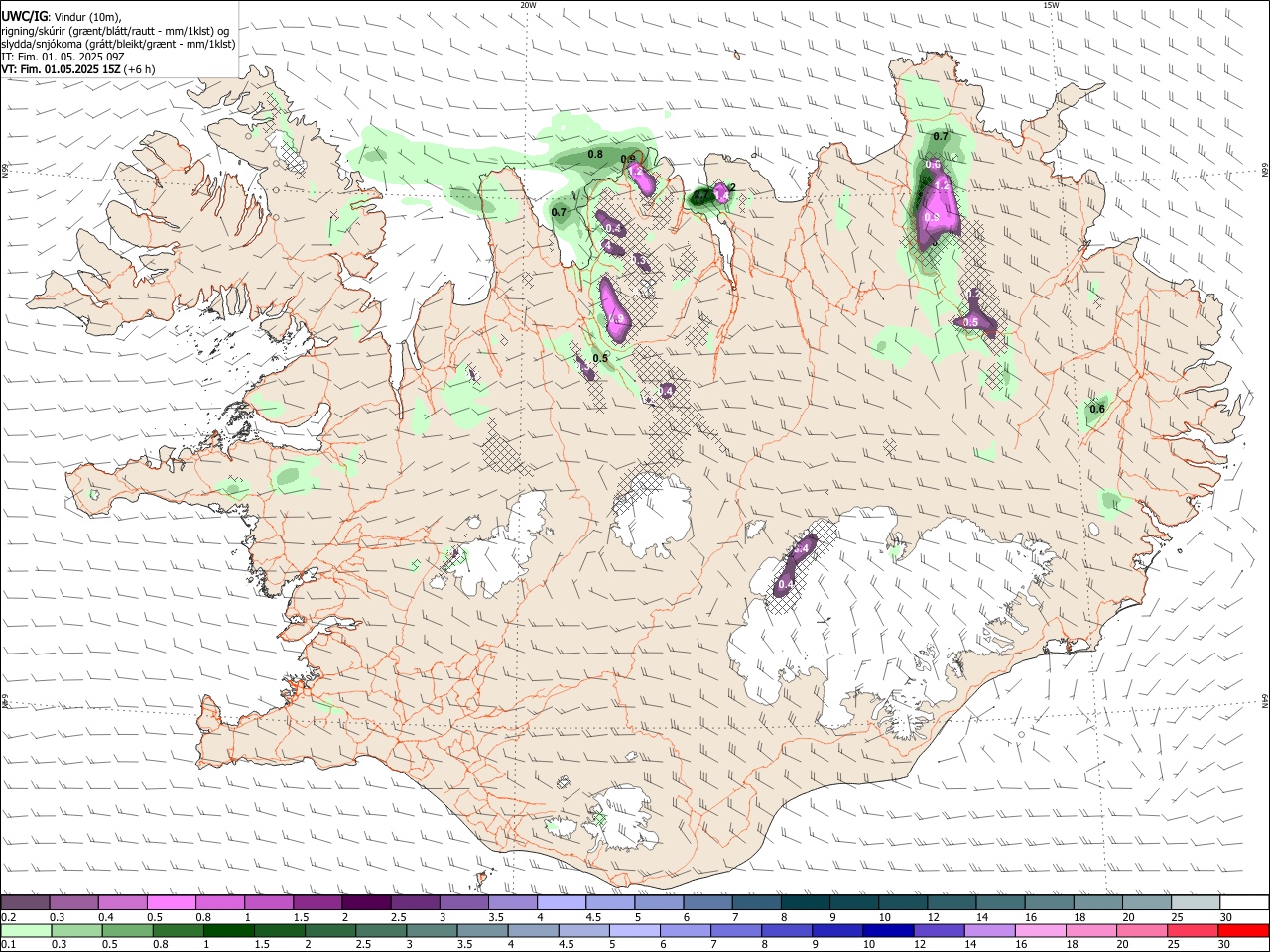
Task: Click the deep blue lower legend swatch labeled 10
Action: 887,930
